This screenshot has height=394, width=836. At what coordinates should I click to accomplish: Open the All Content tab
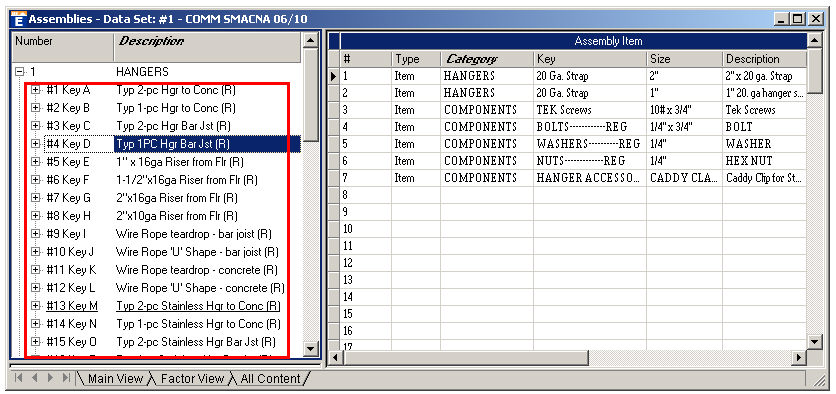270,379
